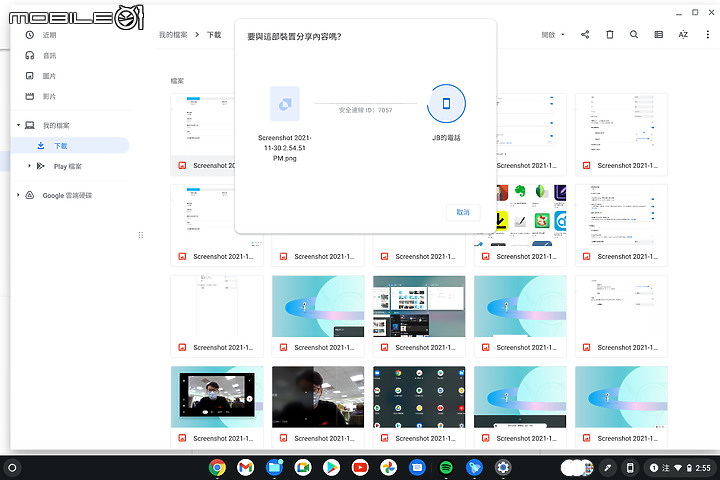The width and height of the screenshot is (720, 480).
Task: Select the dark app launcher grid thumbnail
Action: point(419,397)
